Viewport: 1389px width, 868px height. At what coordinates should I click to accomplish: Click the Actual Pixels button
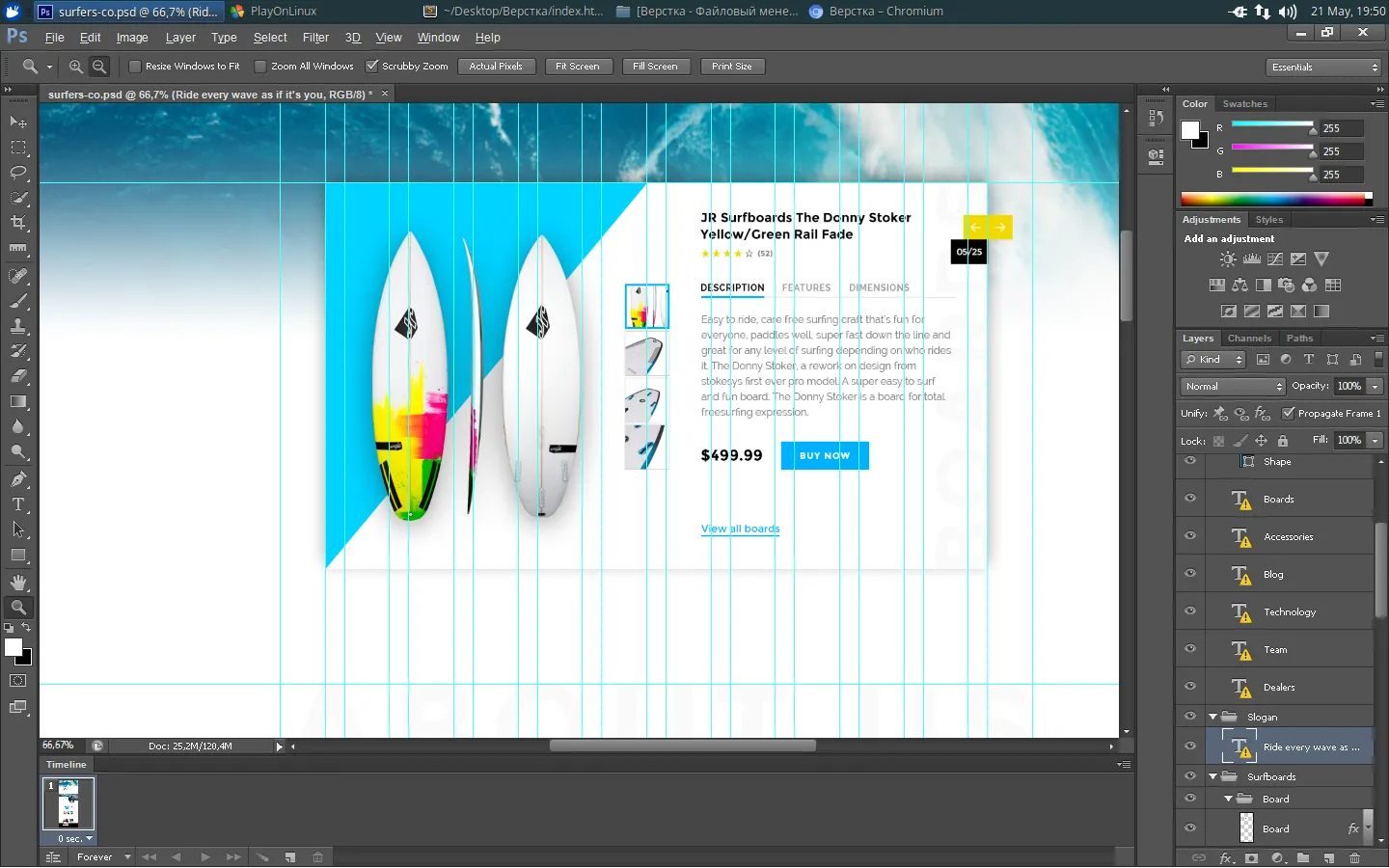click(x=496, y=67)
